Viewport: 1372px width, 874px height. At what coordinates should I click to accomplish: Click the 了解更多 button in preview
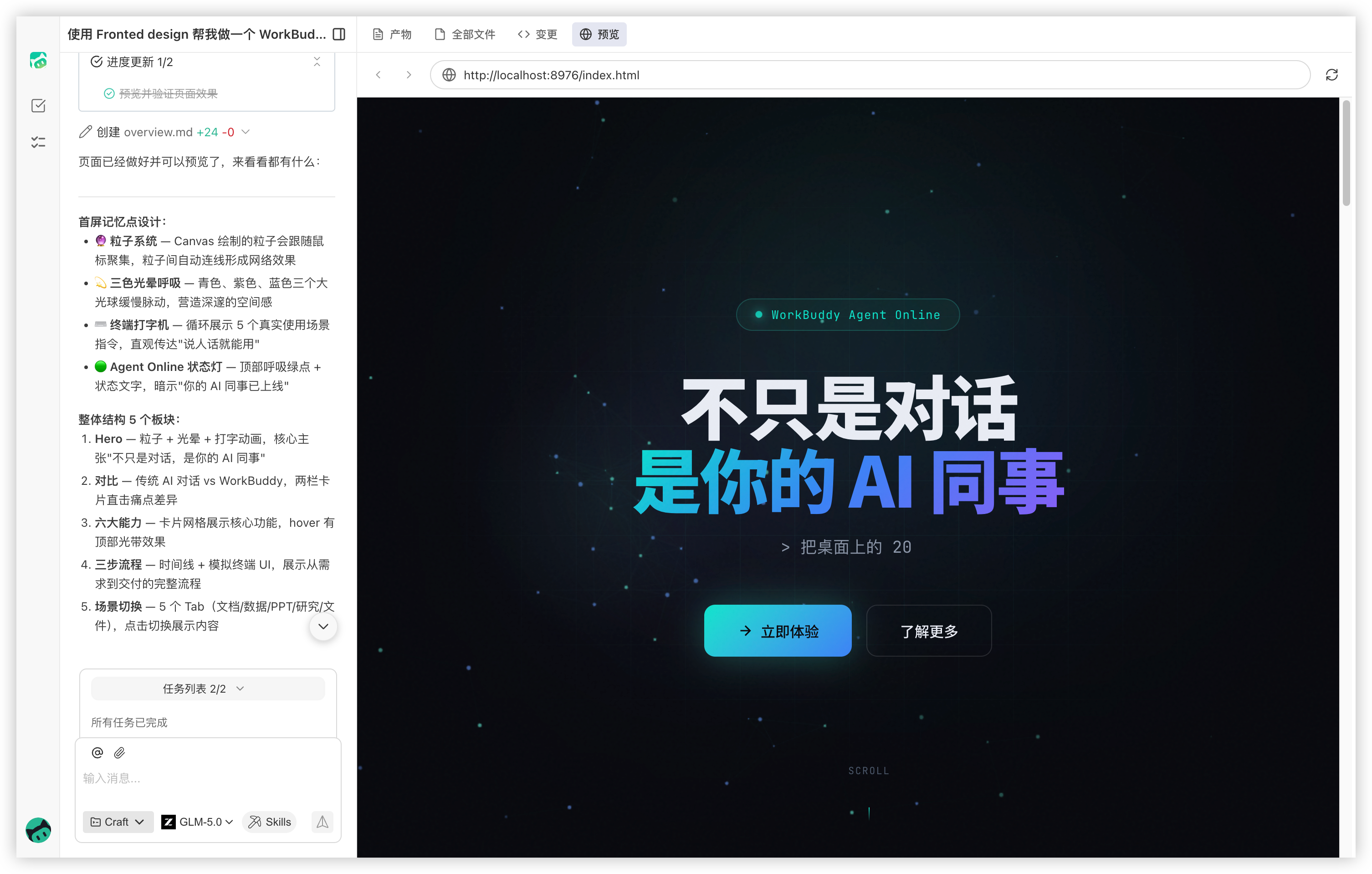[x=929, y=631]
